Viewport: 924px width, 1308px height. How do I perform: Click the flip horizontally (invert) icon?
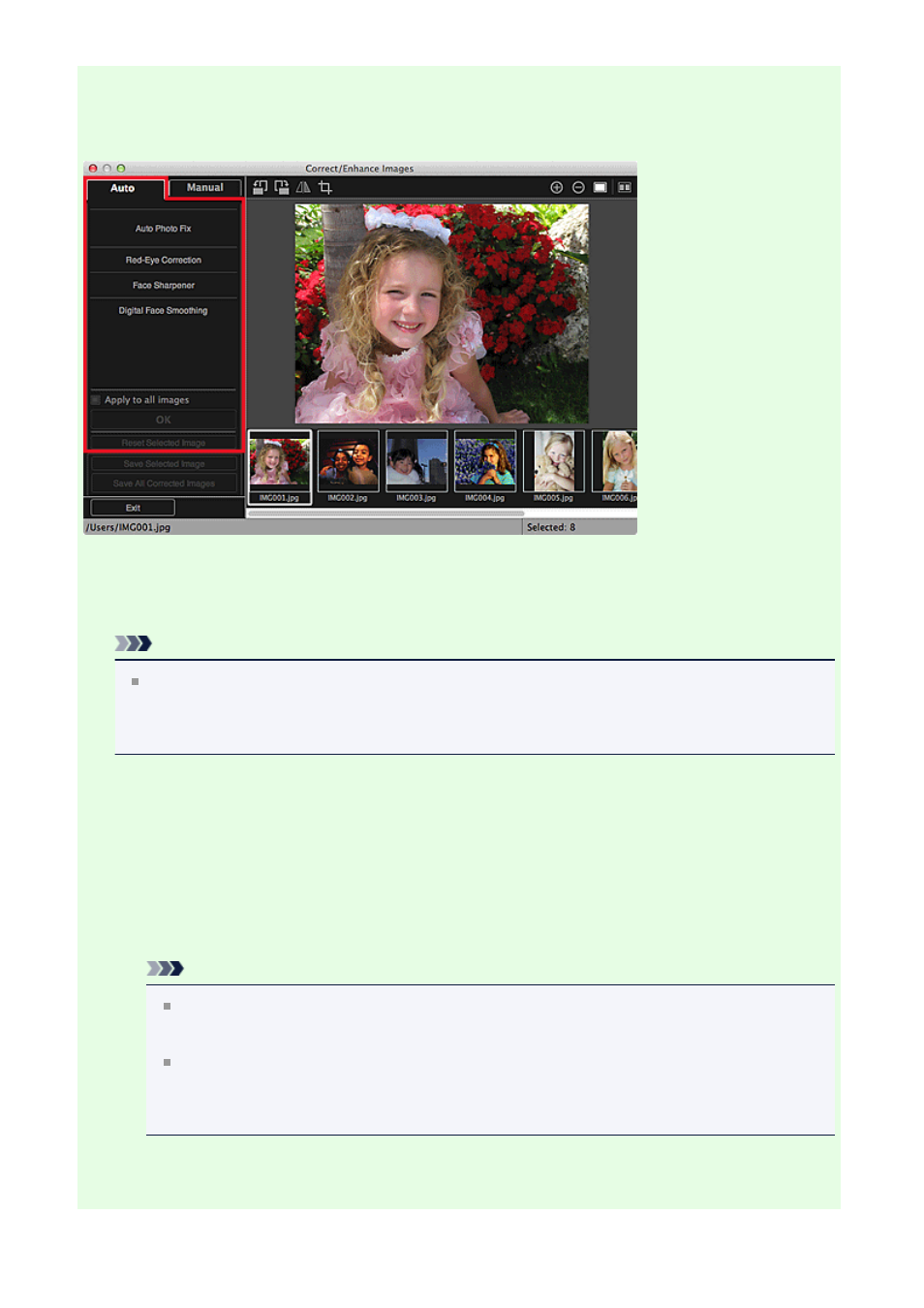coord(303,187)
